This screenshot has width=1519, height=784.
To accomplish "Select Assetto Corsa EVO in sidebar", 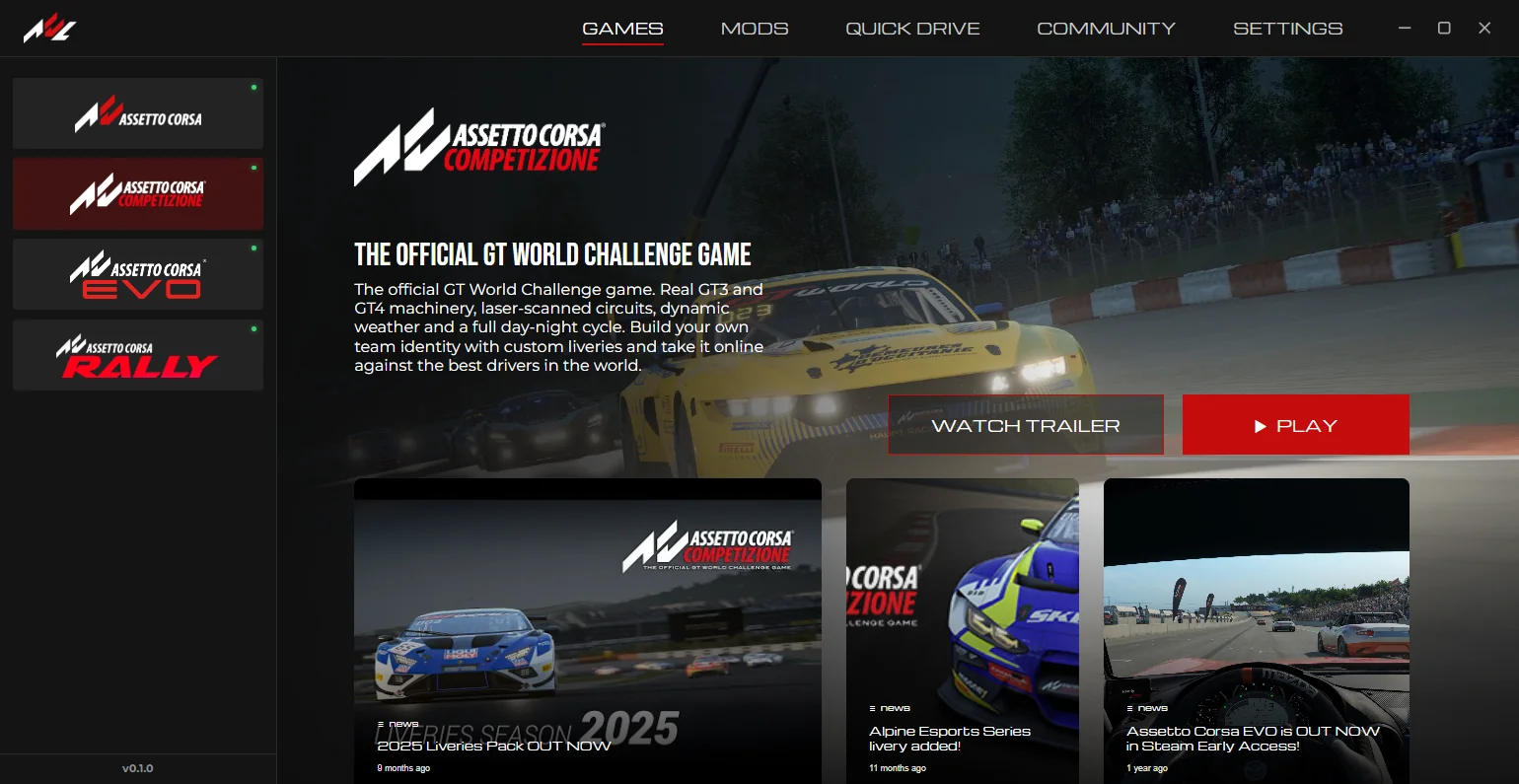I will pyautogui.click(x=138, y=274).
